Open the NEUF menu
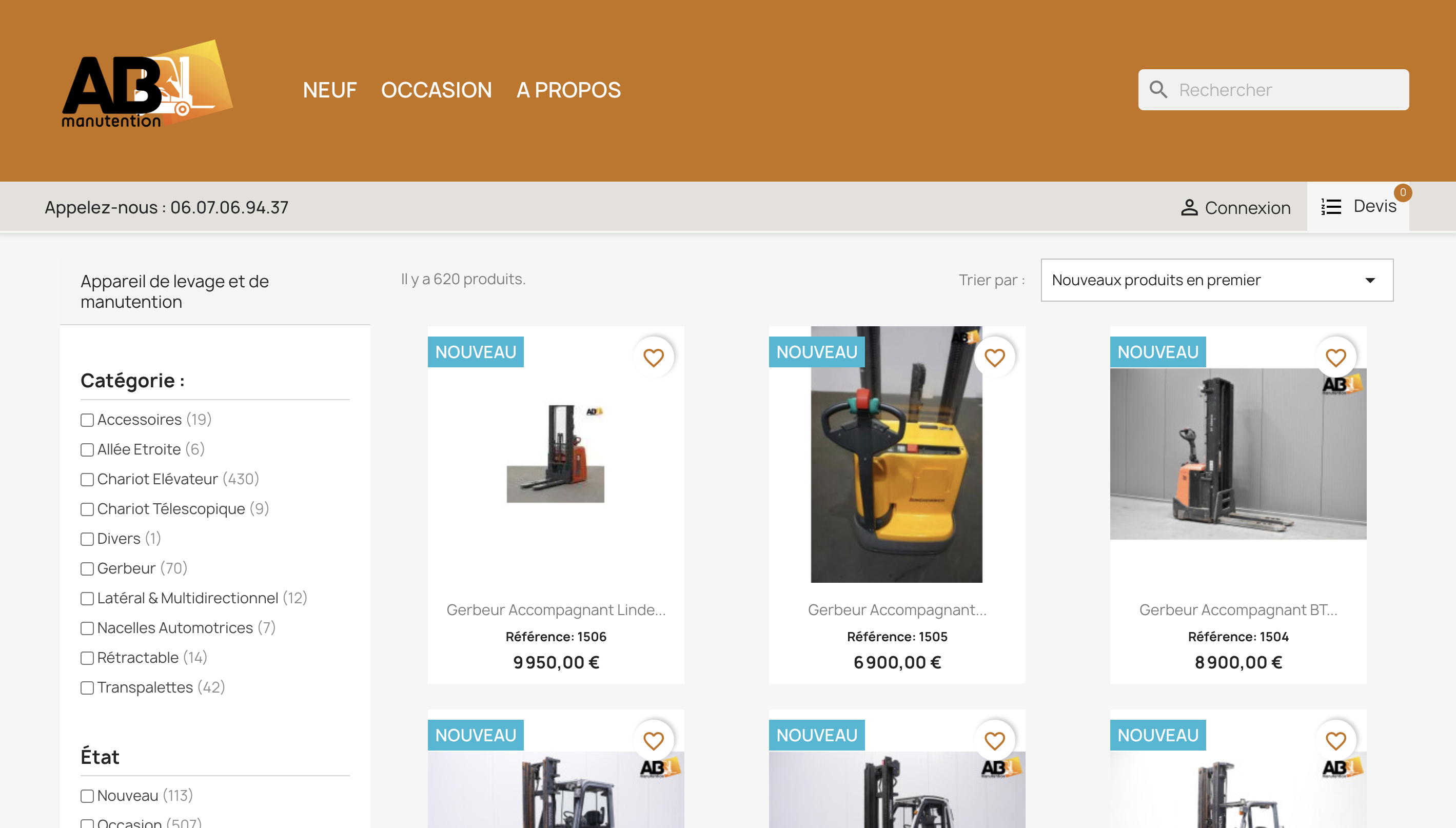This screenshot has height=828, width=1456. [x=330, y=90]
